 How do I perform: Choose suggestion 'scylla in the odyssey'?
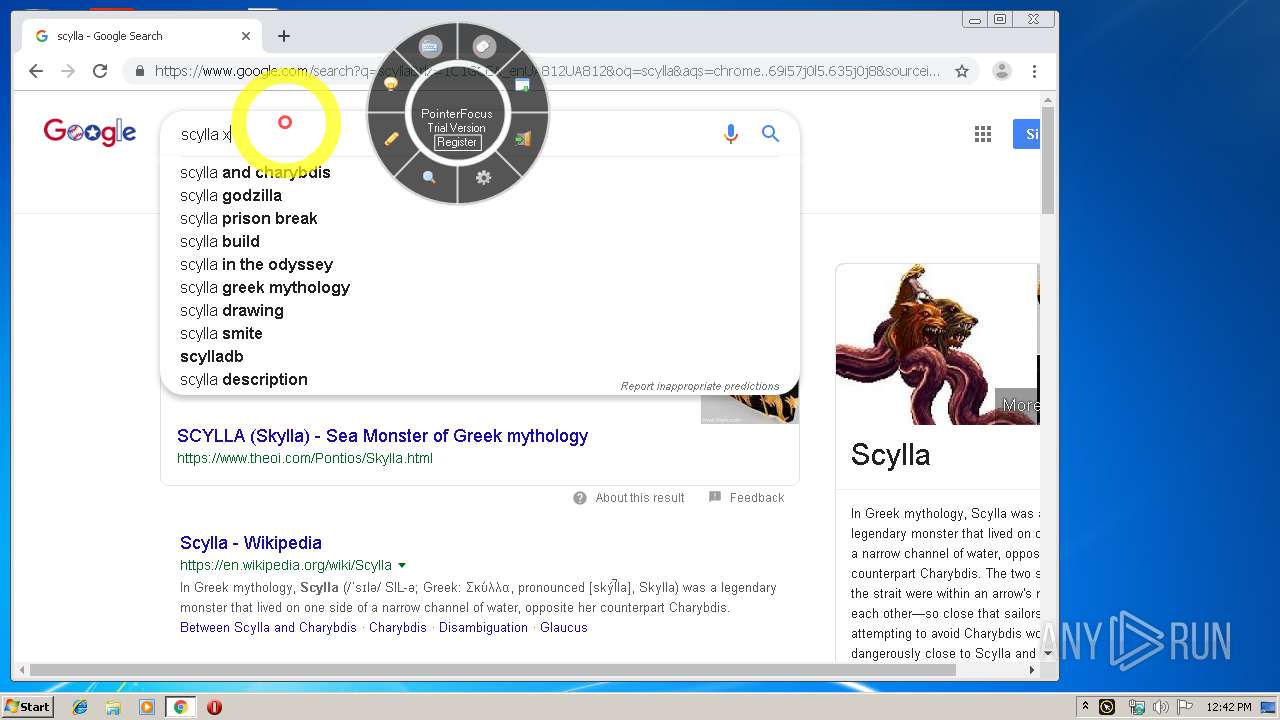256,264
